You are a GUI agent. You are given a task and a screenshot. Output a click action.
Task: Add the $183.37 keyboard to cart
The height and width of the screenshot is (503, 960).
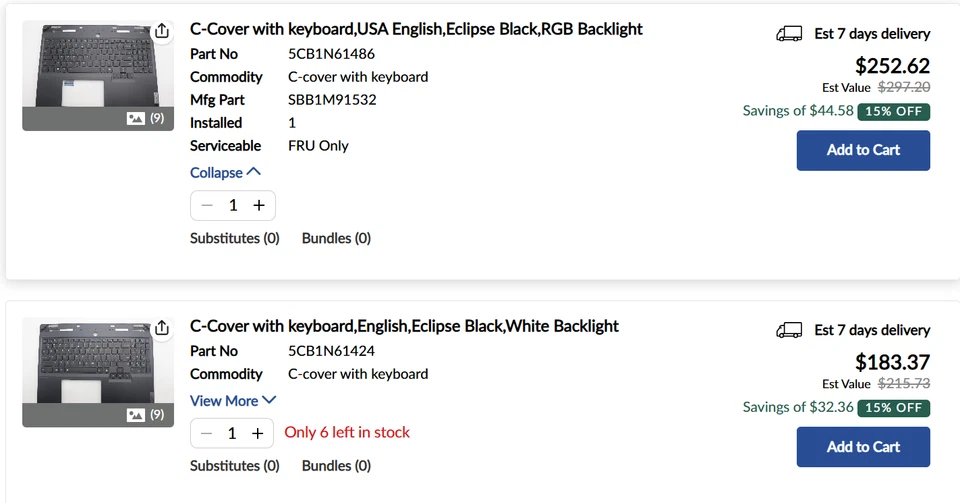tap(863, 447)
